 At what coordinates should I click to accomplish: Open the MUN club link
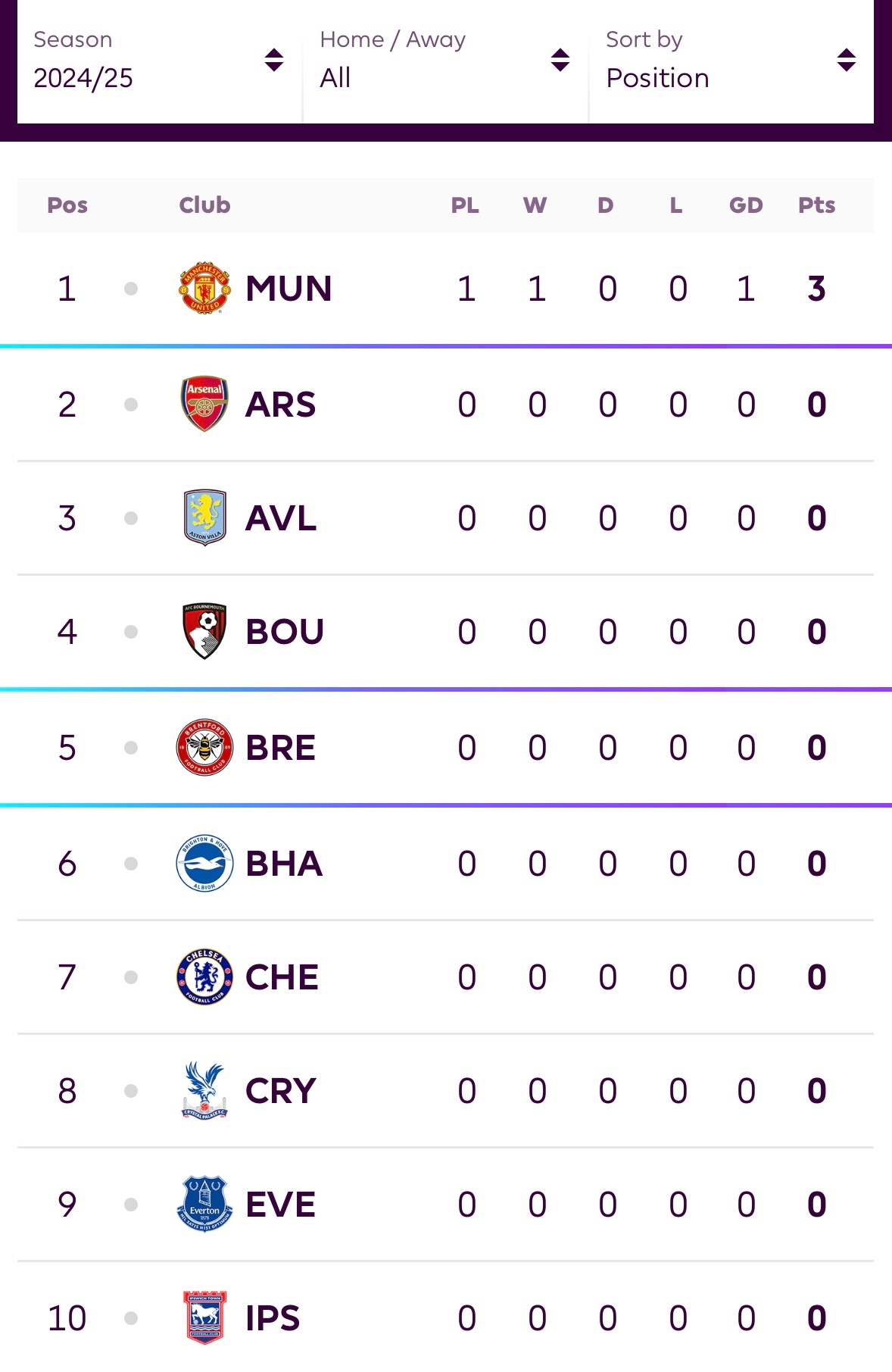[288, 289]
